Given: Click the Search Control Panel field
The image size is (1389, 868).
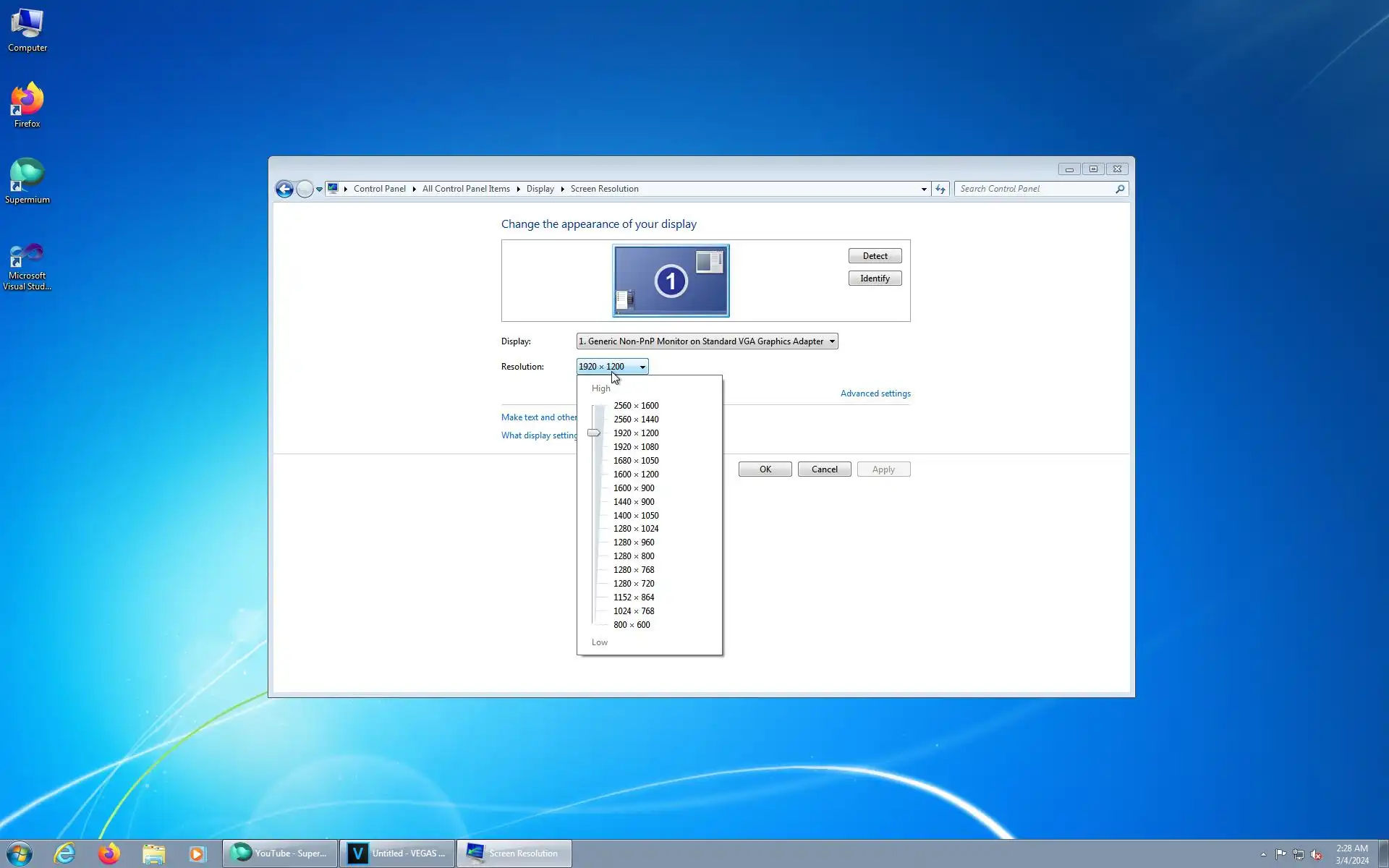Looking at the screenshot, I should (1035, 189).
